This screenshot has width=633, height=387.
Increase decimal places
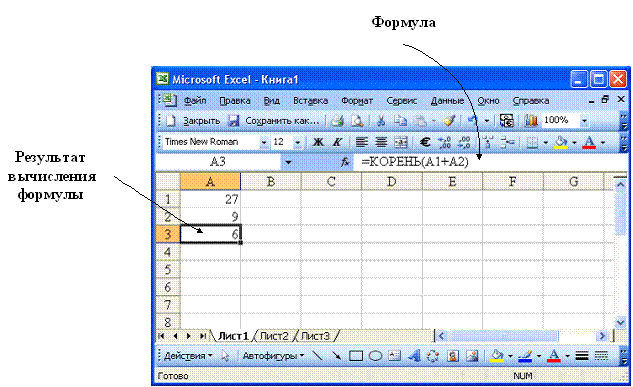pyautogui.click(x=445, y=142)
